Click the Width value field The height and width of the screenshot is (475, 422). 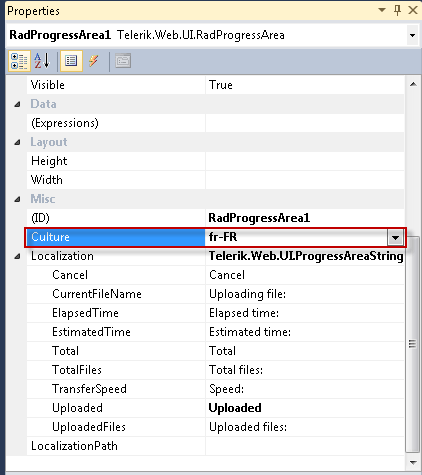pyautogui.click(x=305, y=180)
